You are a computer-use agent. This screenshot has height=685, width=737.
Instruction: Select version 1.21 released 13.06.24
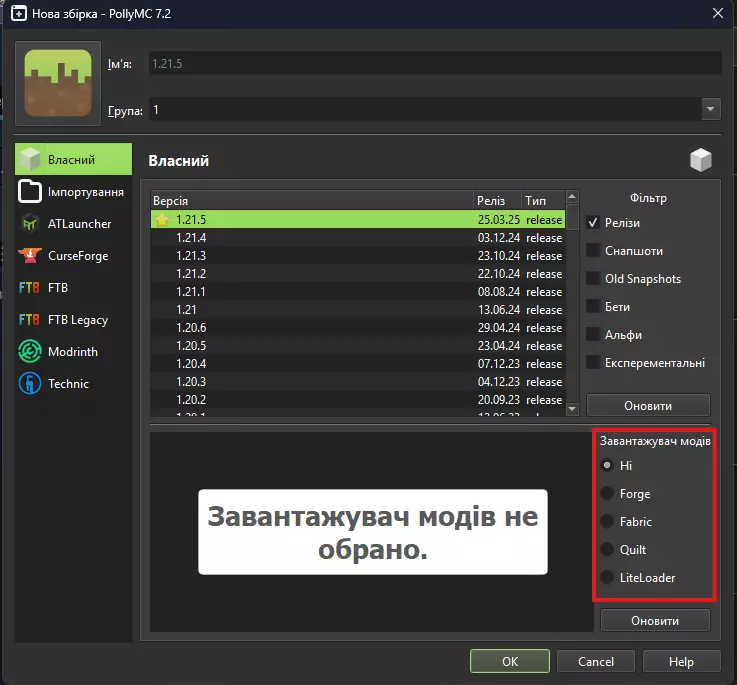[x=358, y=309]
